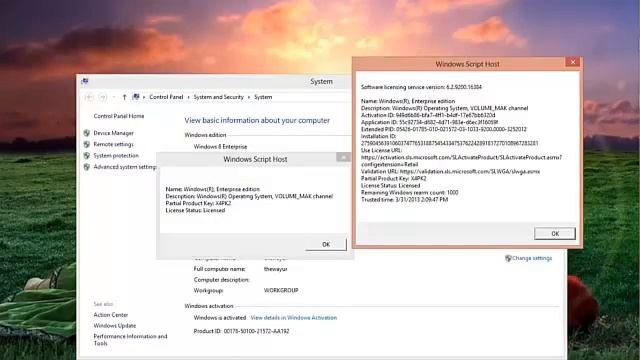Expand dropdown after System and Security breadcrumb
640x360 pixels.
[x=249, y=97]
